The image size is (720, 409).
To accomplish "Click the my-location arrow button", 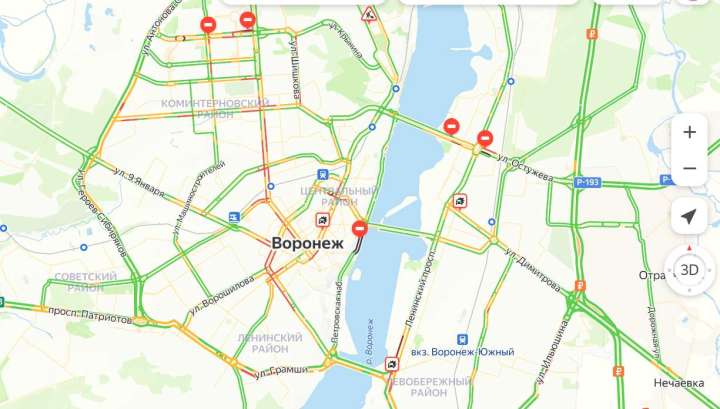I will click(x=689, y=216).
